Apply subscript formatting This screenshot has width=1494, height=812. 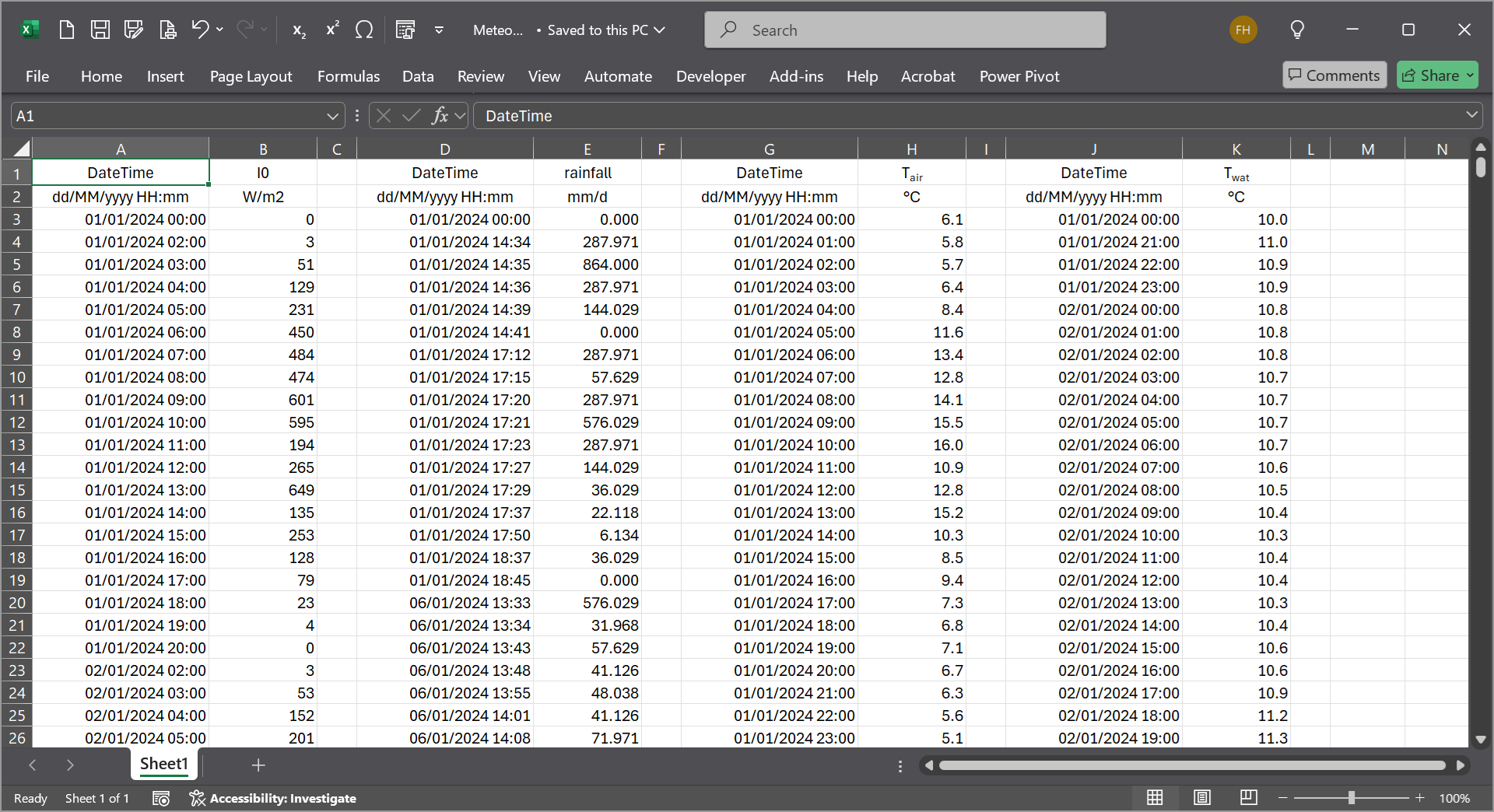point(299,30)
